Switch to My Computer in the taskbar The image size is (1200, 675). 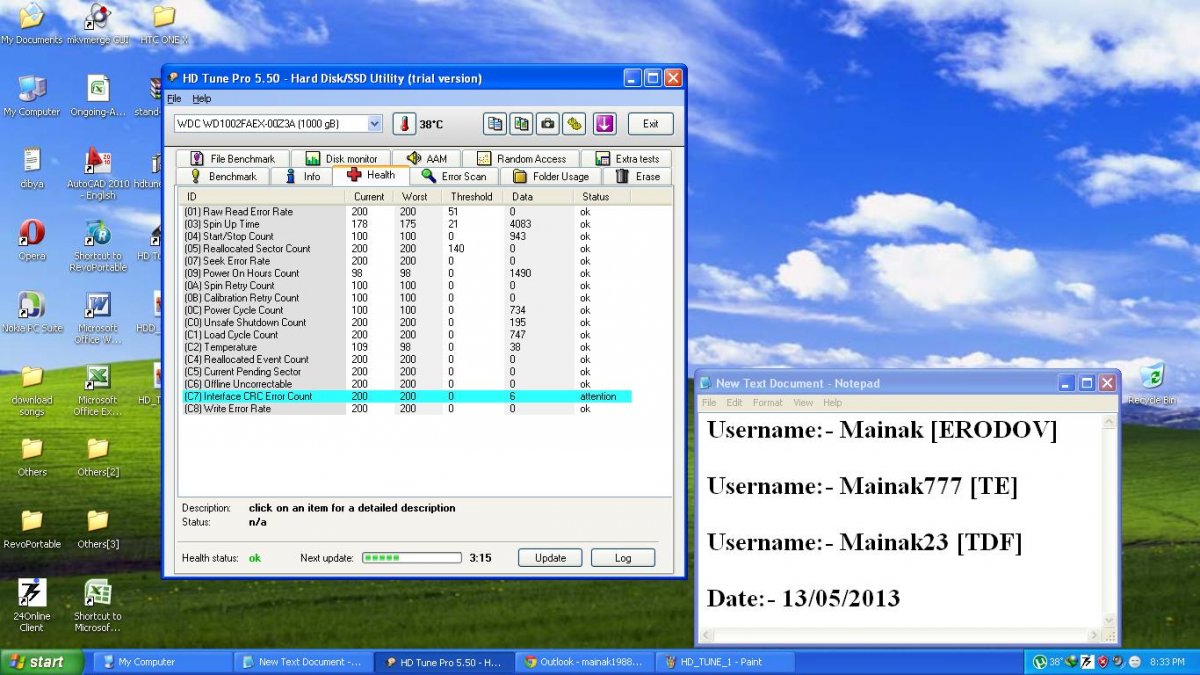coord(162,661)
